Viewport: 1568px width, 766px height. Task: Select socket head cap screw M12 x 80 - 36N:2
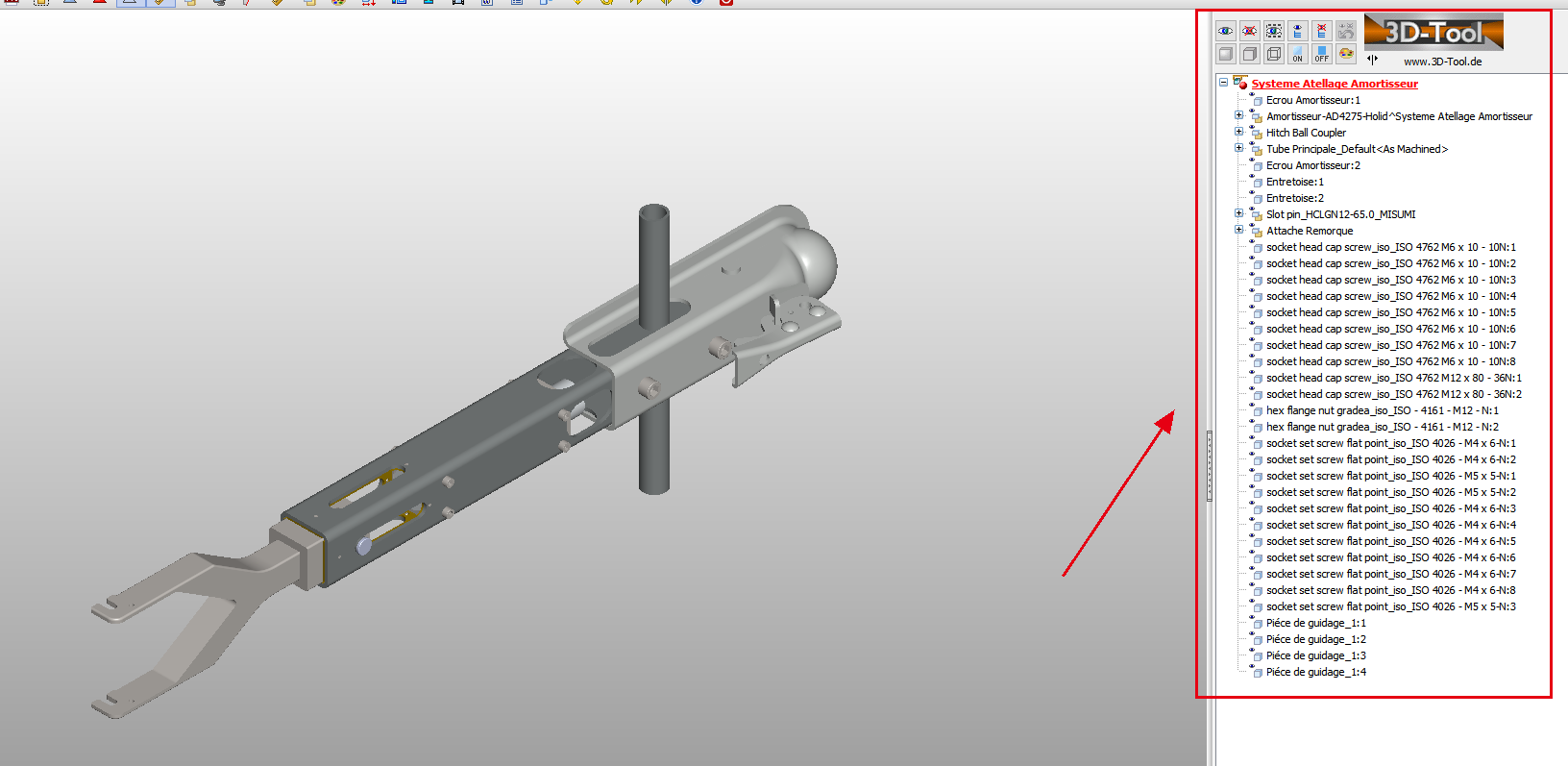[1394, 394]
